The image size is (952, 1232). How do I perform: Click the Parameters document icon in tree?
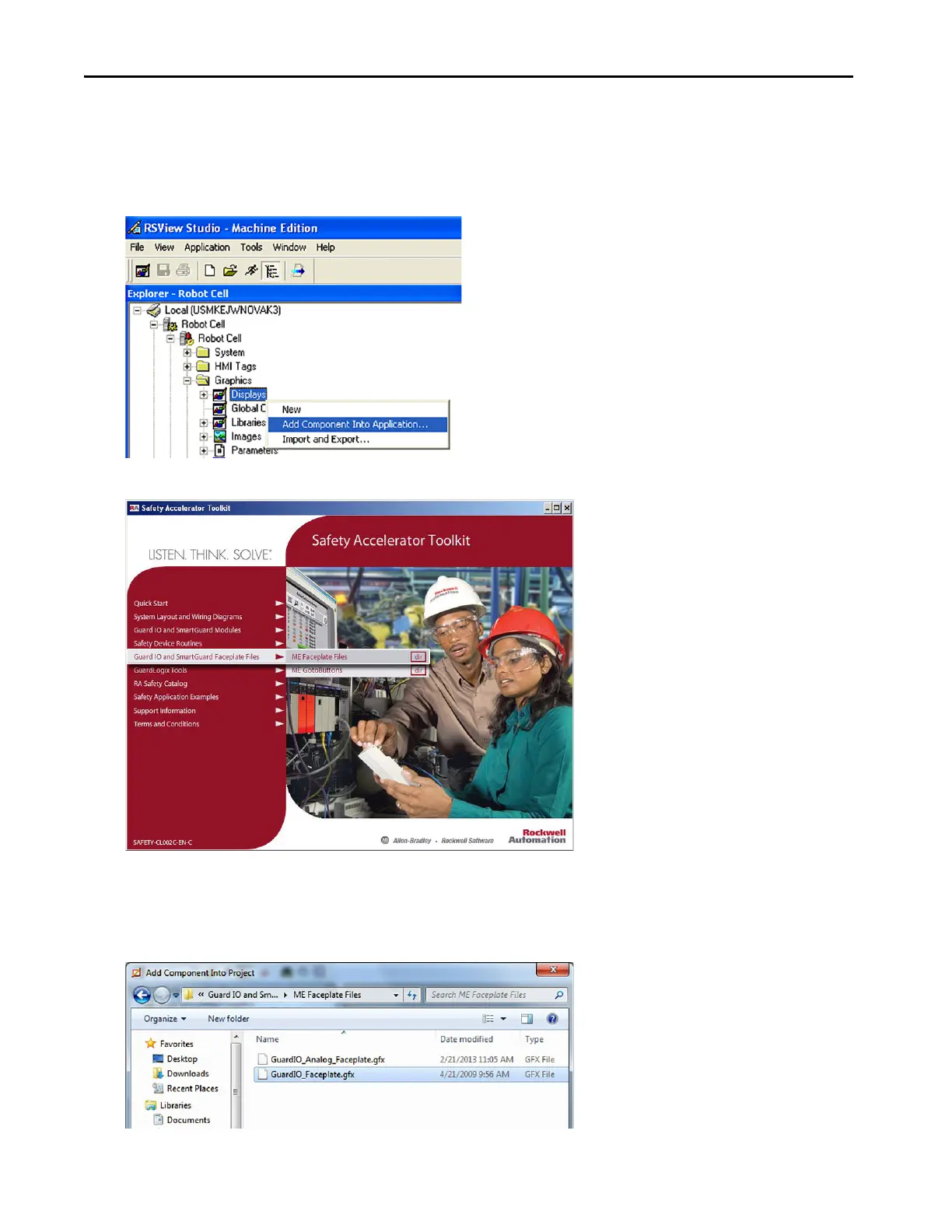tap(220, 450)
